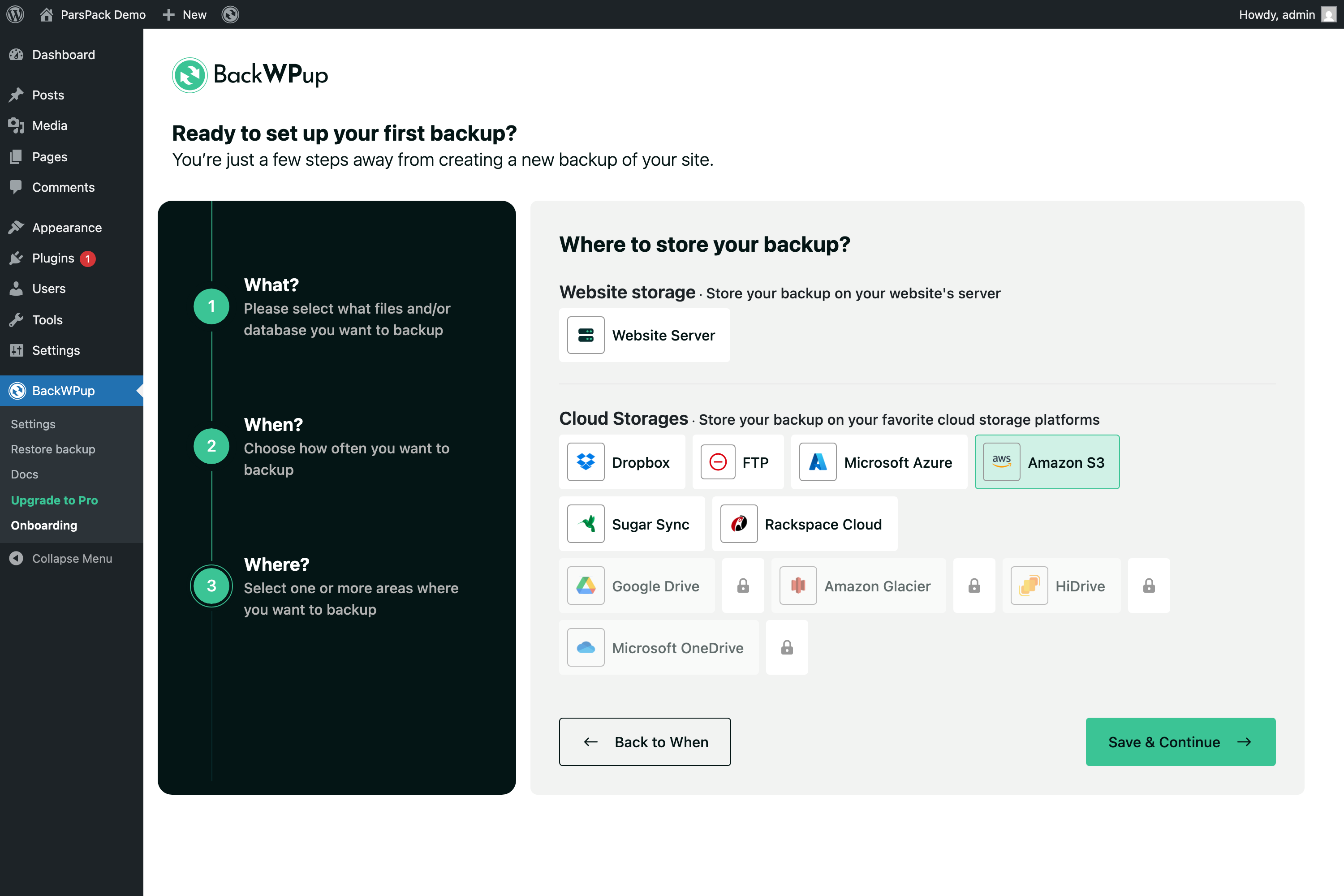Click the Dropbox logo icon

click(x=586, y=462)
